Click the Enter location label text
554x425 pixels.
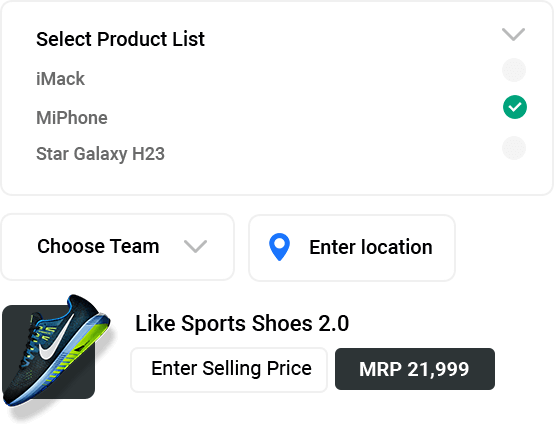tap(371, 247)
